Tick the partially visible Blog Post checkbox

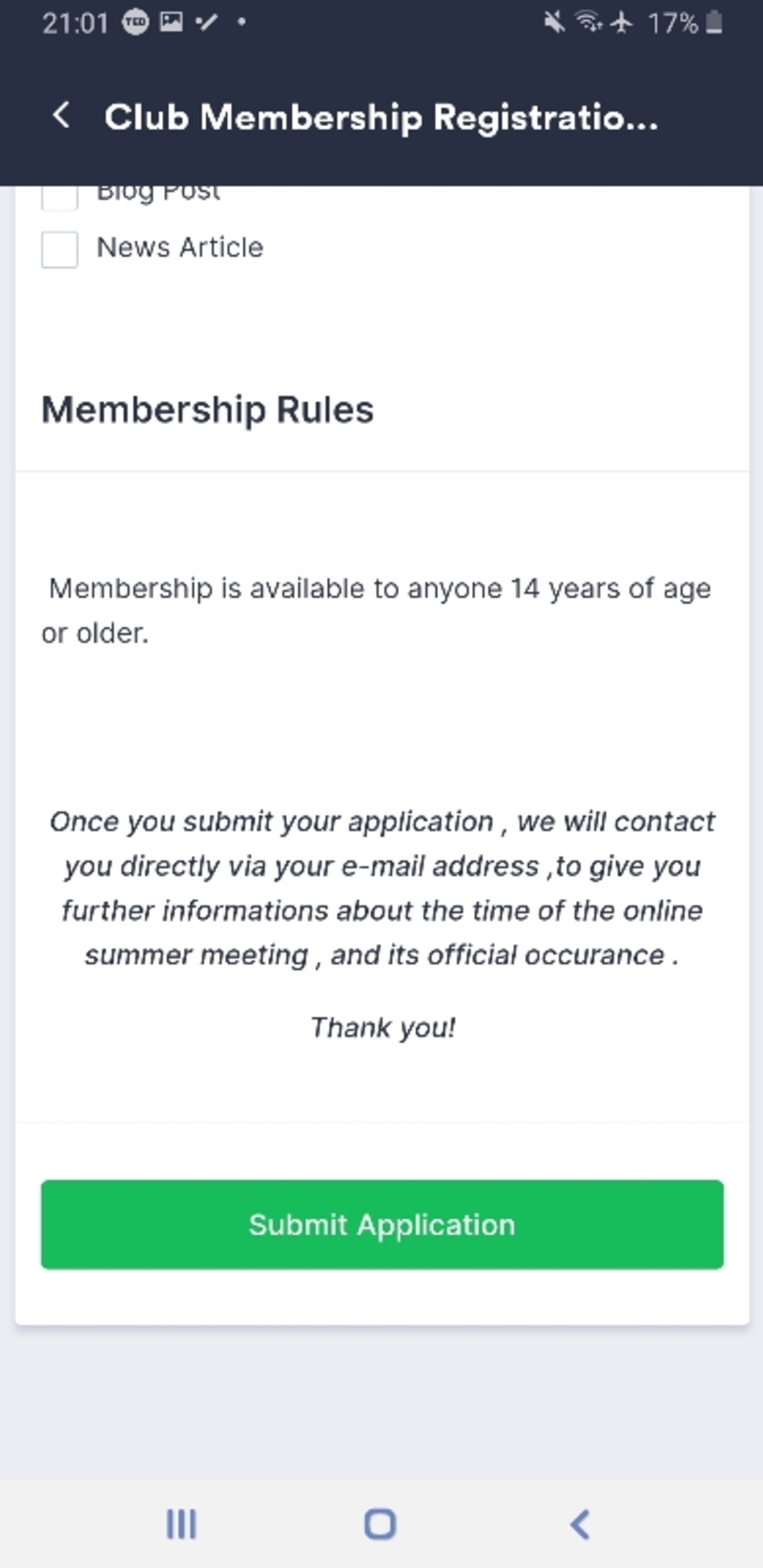(x=59, y=196)
